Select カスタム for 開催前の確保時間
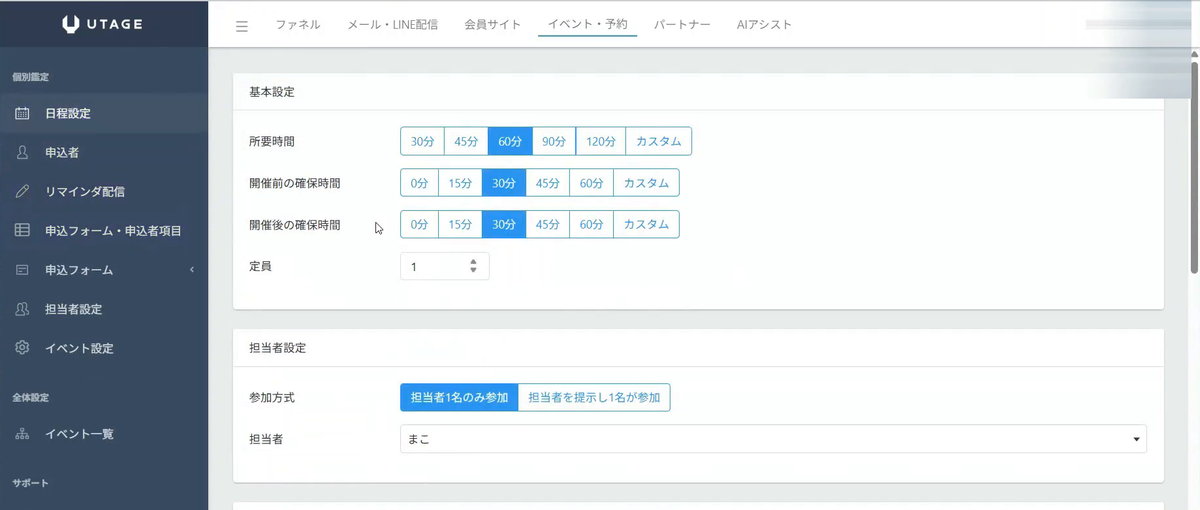 tap(646, 183)
